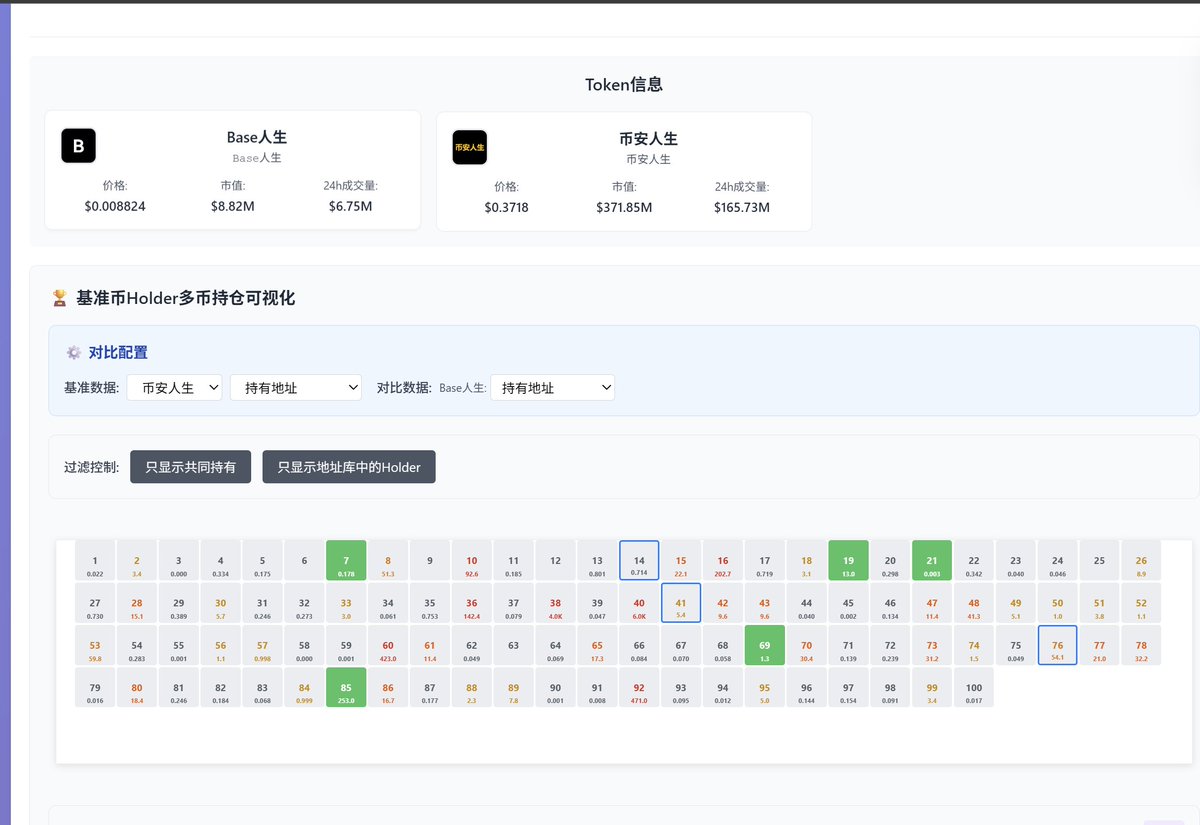
Task: Click holder cell 73 showing 31.2
Action: click(x=932, y=645)
